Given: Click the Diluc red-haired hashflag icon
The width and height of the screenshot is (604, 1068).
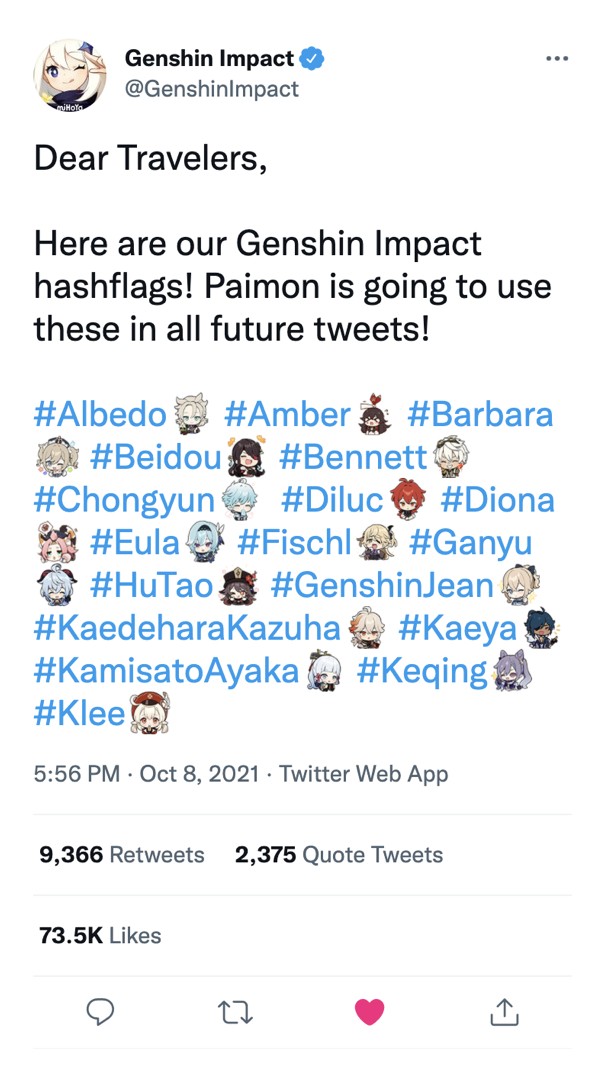Looking at the screenshot, I should (408, 499).
